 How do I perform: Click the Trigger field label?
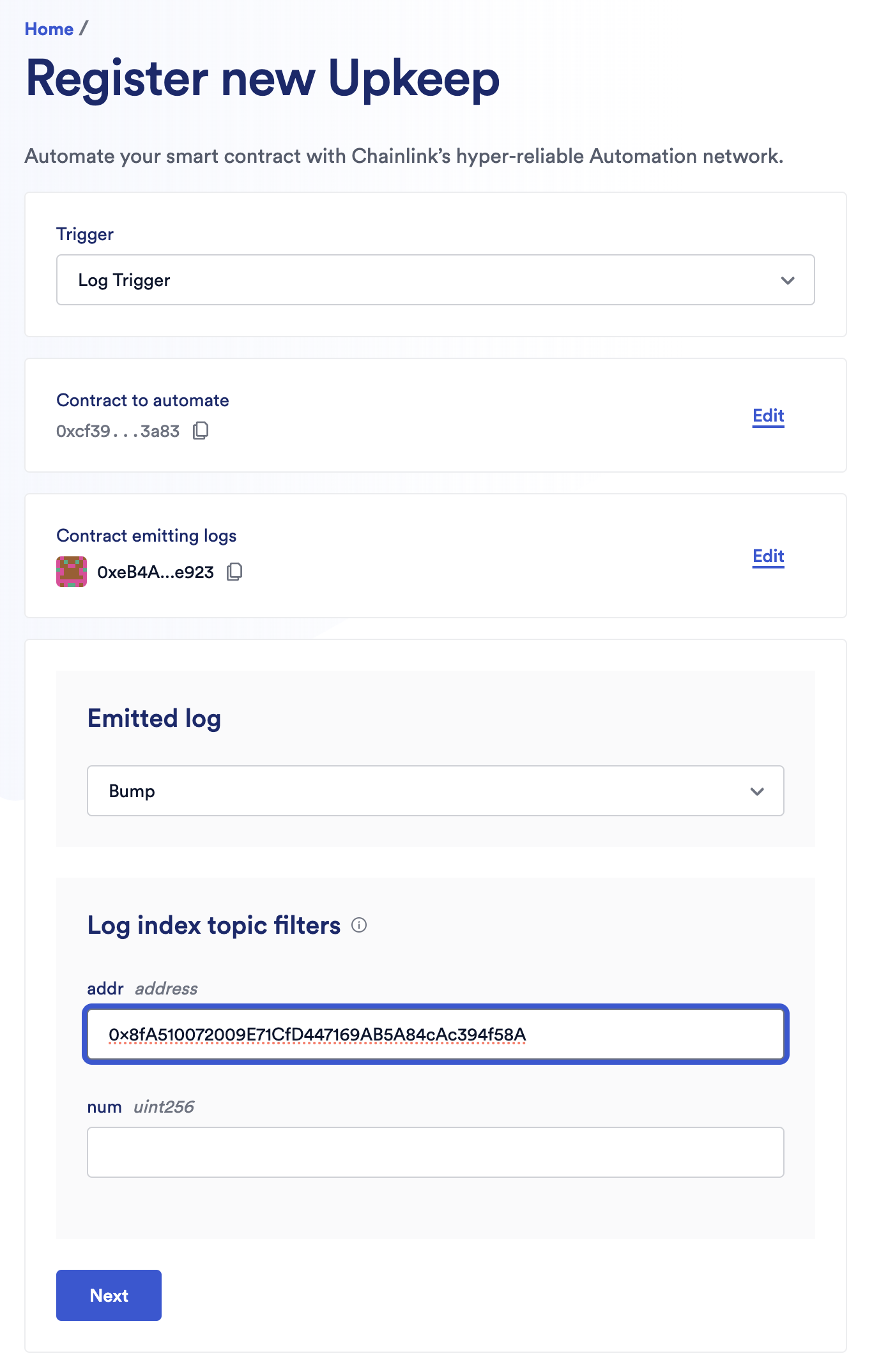click(85, 234)
